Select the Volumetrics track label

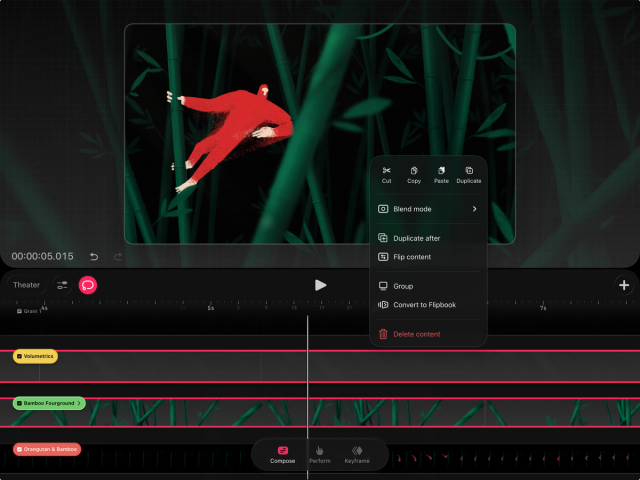coord(38,356)
